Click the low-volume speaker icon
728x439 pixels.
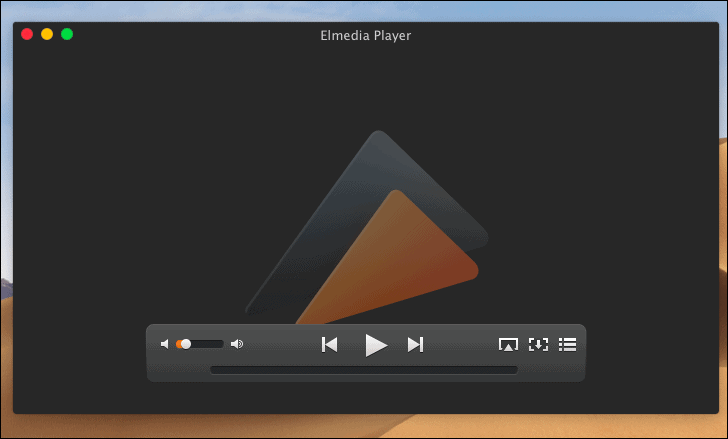coord(164,344)
